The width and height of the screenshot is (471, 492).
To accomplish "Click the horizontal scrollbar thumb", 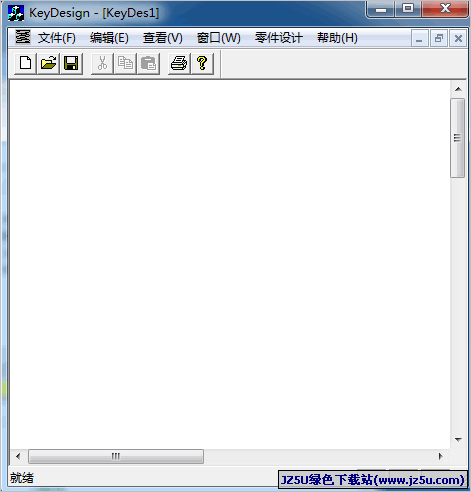I will coord(116,456).
